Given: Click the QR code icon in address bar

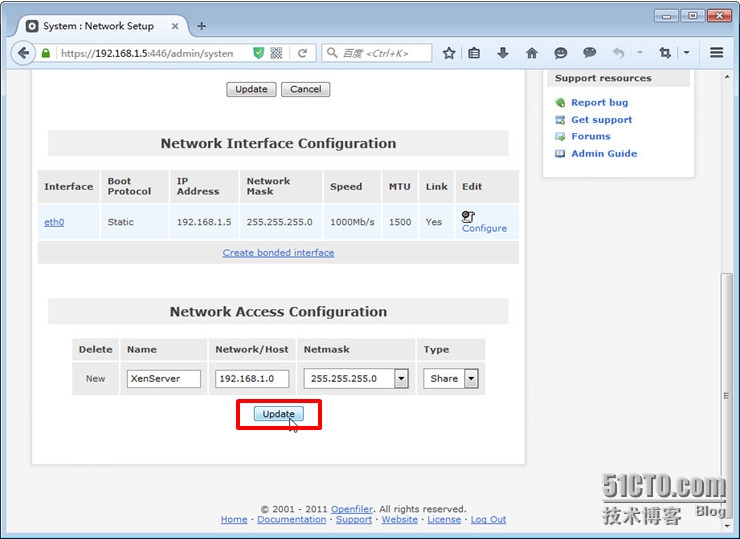Looking at the screenshot, I should point(277,53).
